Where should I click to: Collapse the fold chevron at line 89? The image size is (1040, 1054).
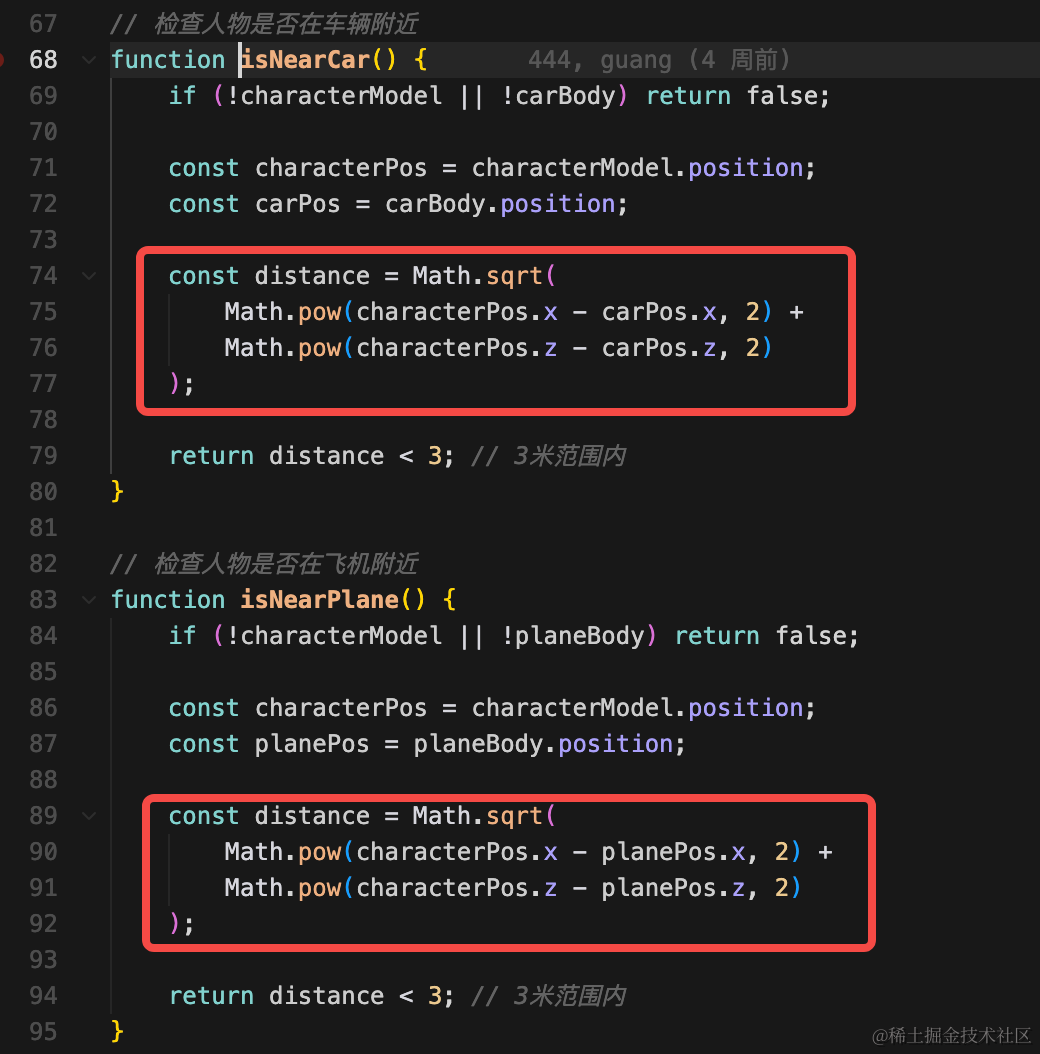[x=89, y=816]
